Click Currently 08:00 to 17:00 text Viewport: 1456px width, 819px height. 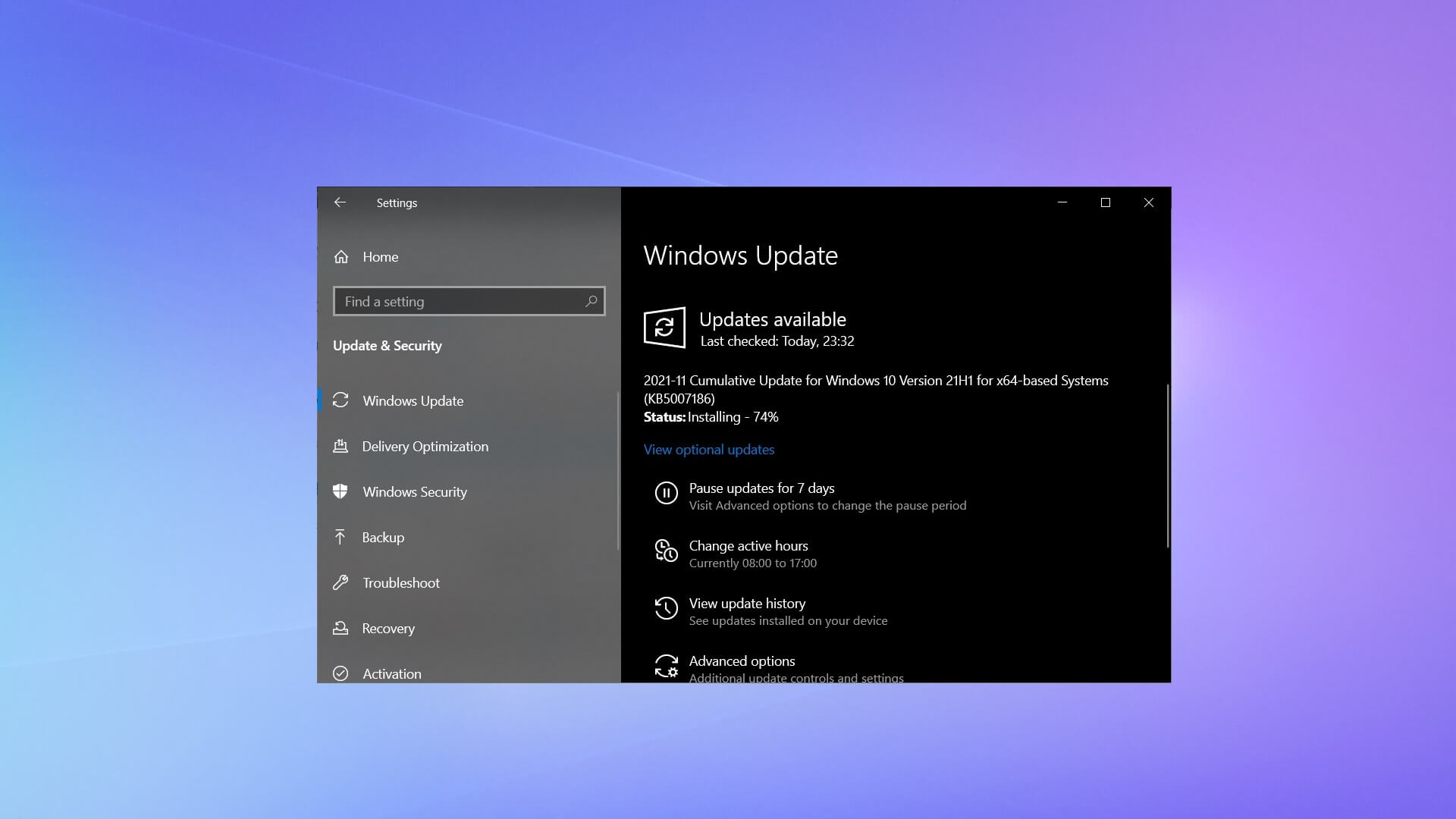coord(752,563)
